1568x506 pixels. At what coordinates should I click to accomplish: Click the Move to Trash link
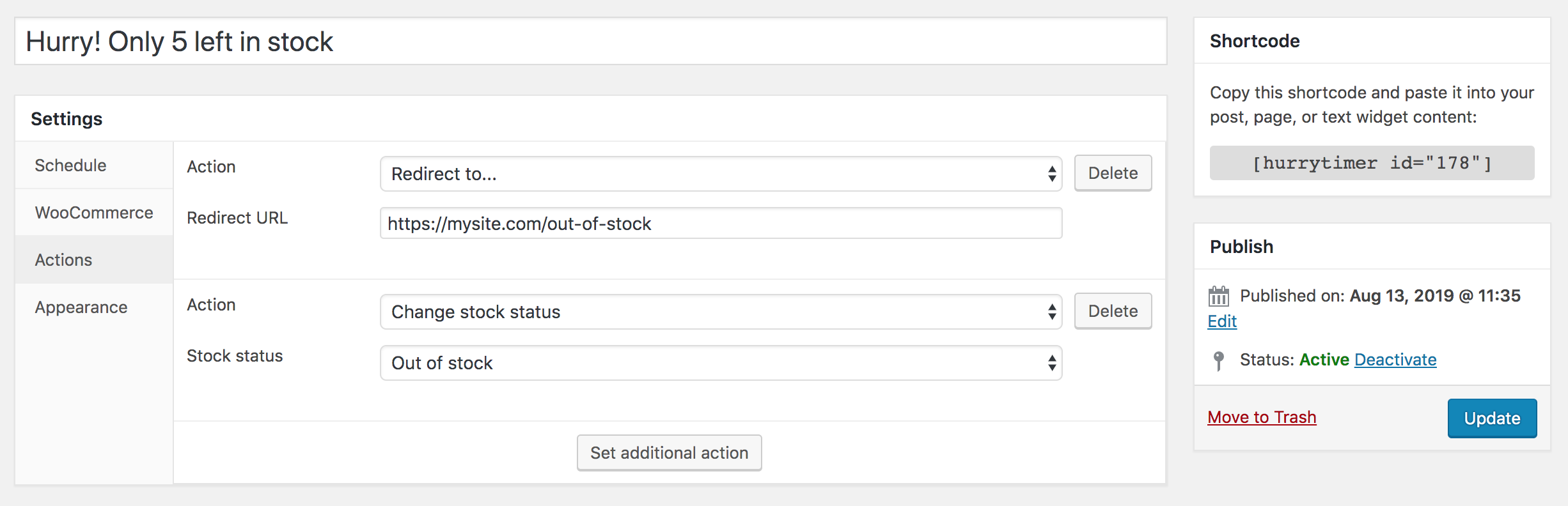click(1262, 417)
